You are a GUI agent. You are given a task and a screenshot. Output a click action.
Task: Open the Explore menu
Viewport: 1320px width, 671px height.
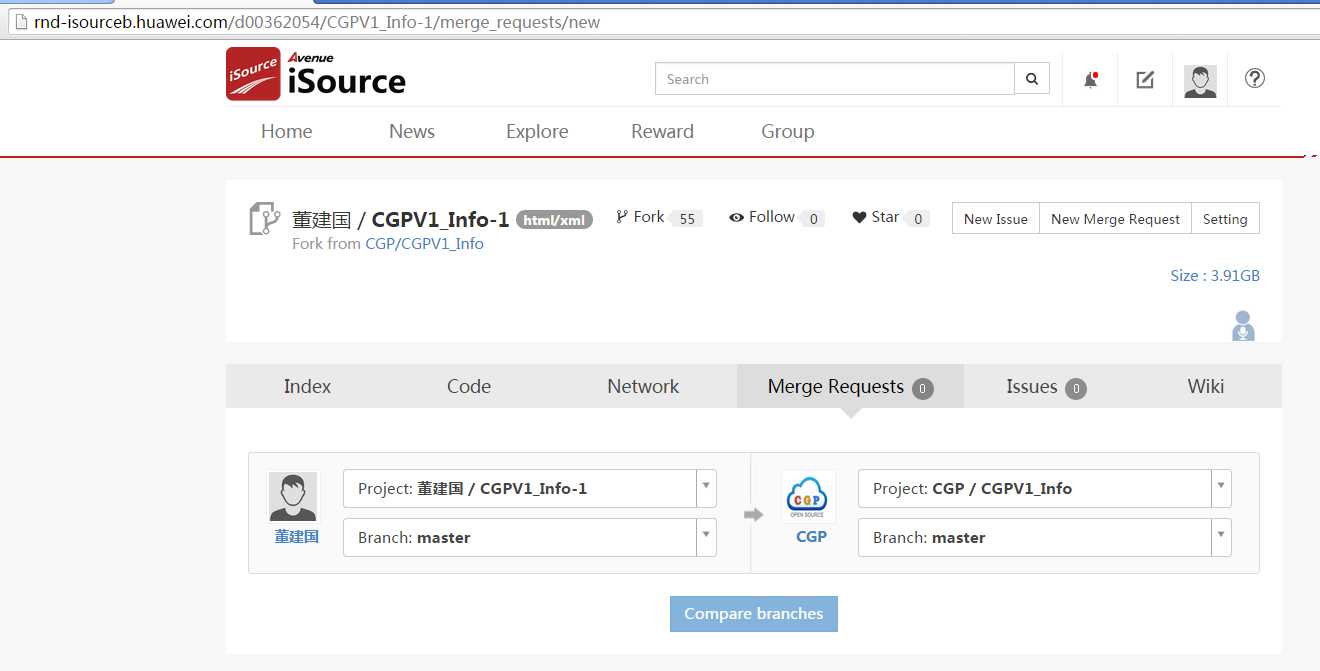pos(537,131)
